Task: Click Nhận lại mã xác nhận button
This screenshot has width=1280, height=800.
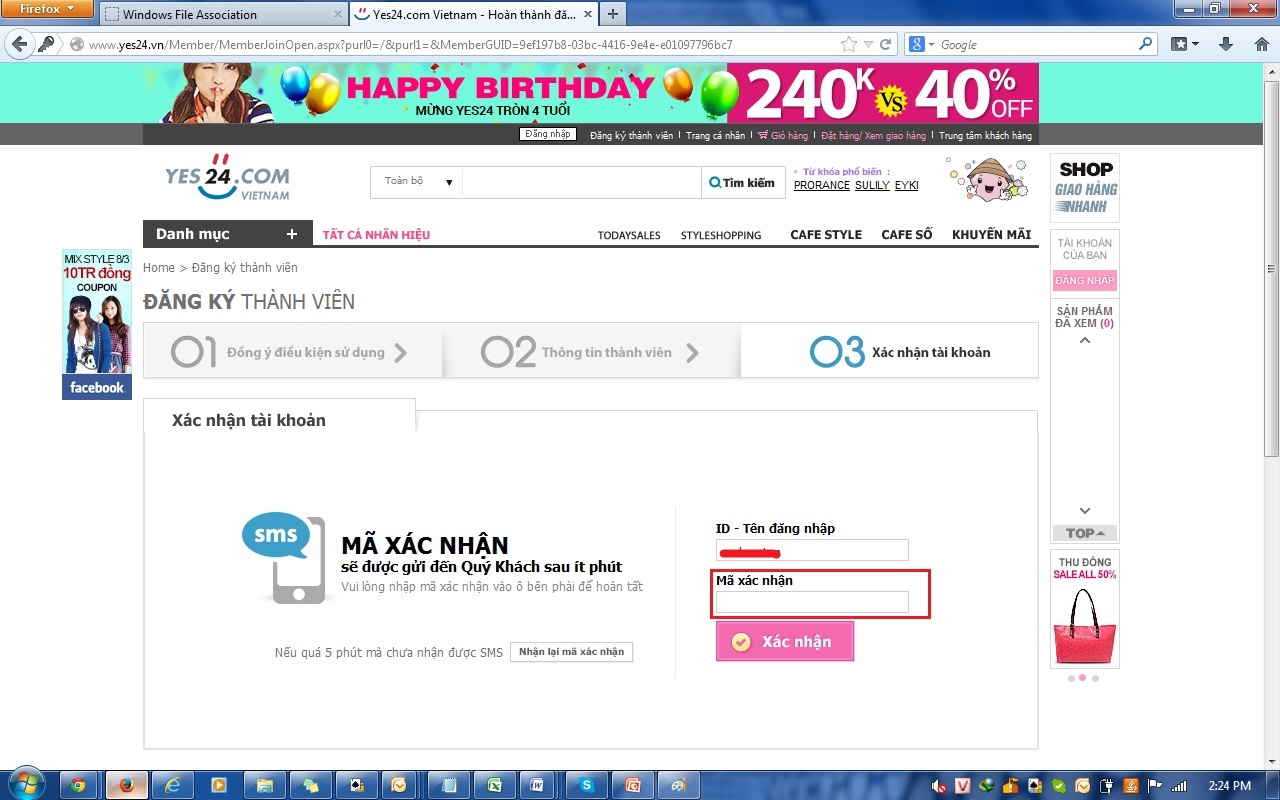Action: [x=571, y=652]
